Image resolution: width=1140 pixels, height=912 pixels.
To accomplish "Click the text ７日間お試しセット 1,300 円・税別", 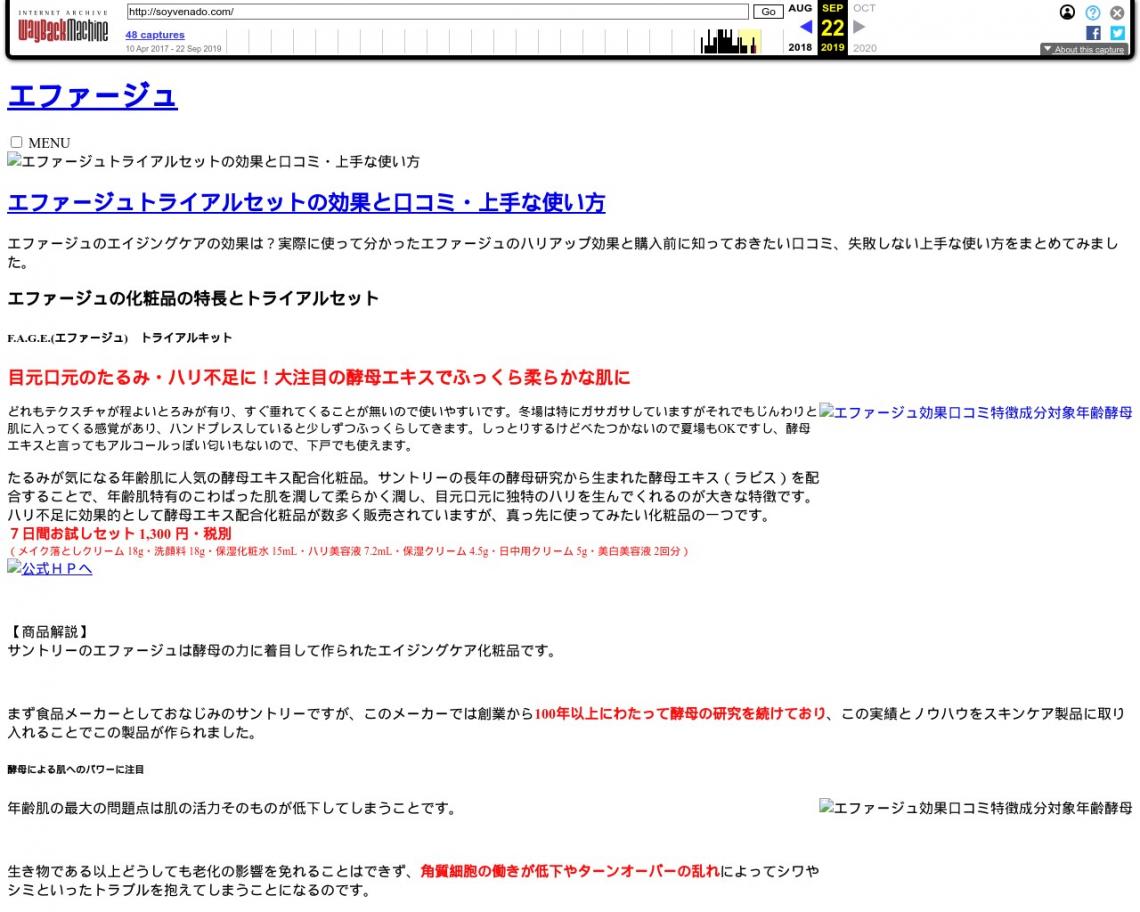I will 119,534.
